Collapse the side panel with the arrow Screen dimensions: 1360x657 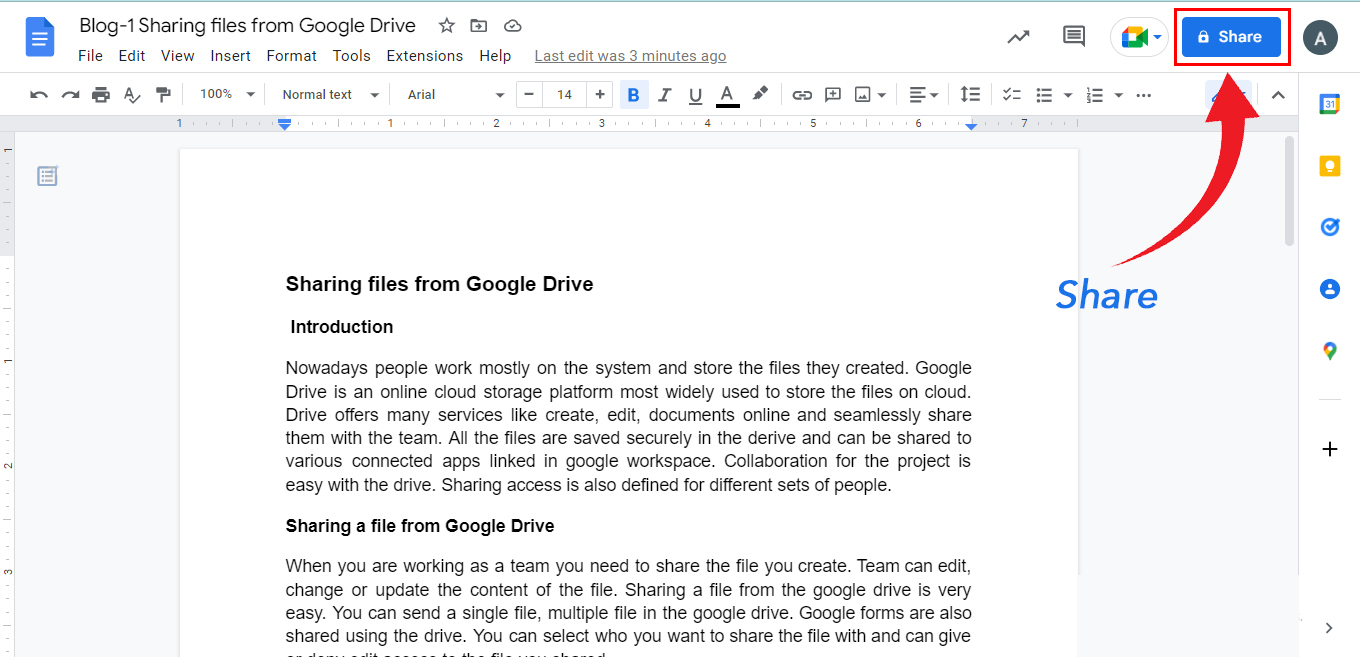[x=1329, y=628]
